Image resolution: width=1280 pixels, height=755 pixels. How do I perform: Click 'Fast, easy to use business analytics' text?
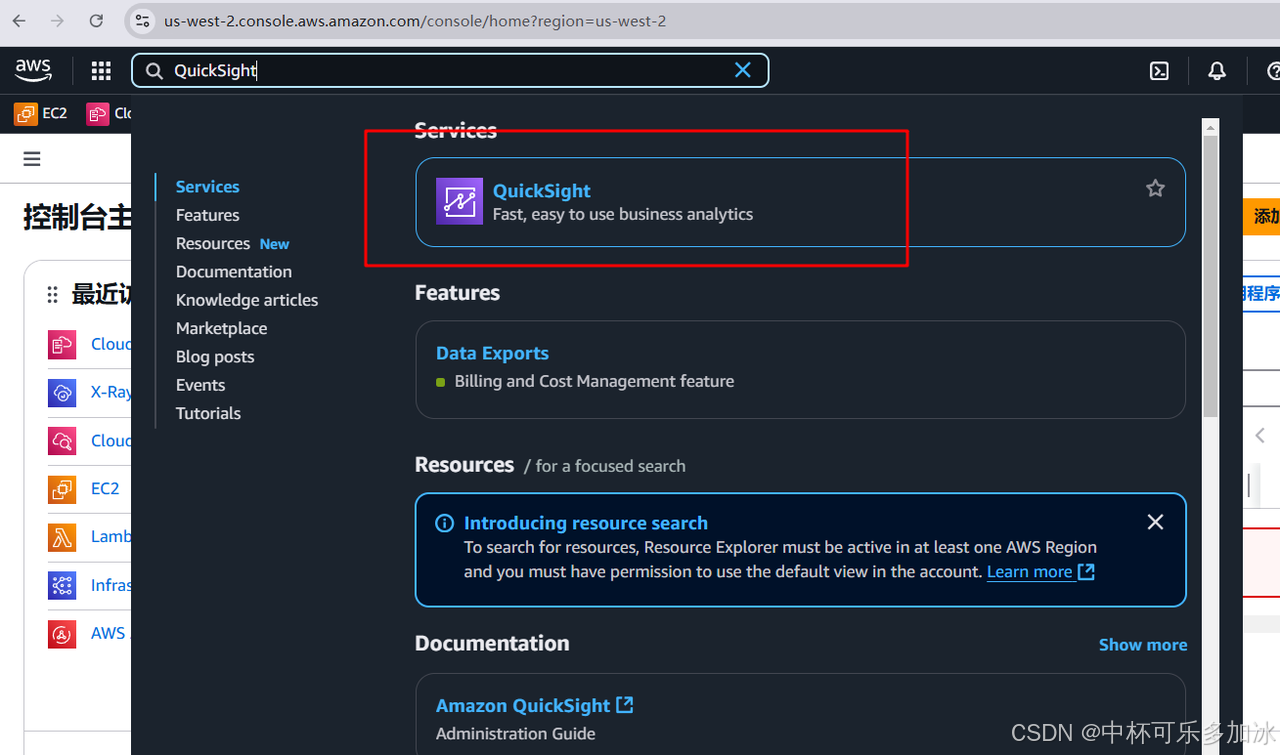[x=623, y=214]
